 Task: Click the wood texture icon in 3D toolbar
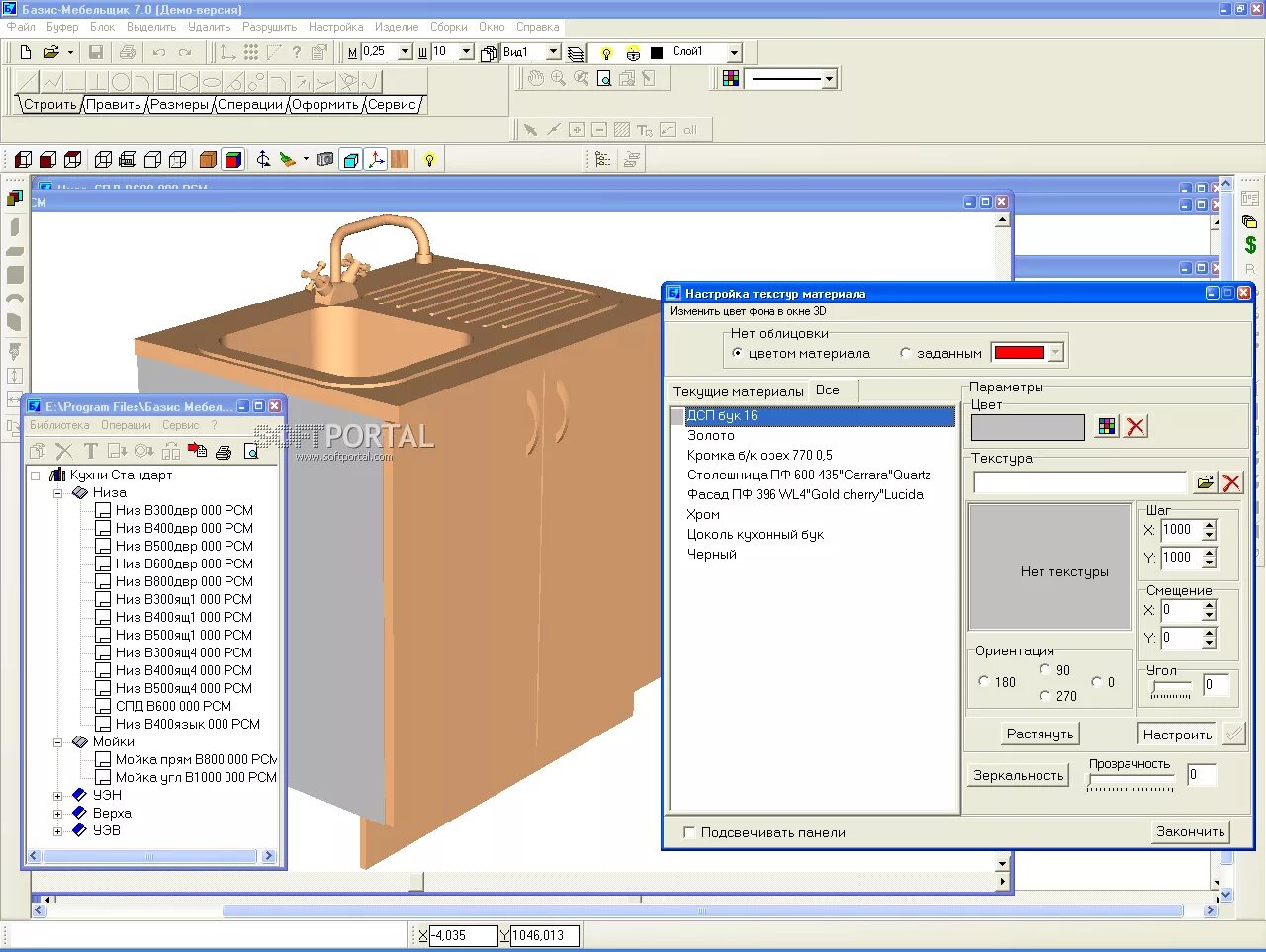click(x=400, y=160)
